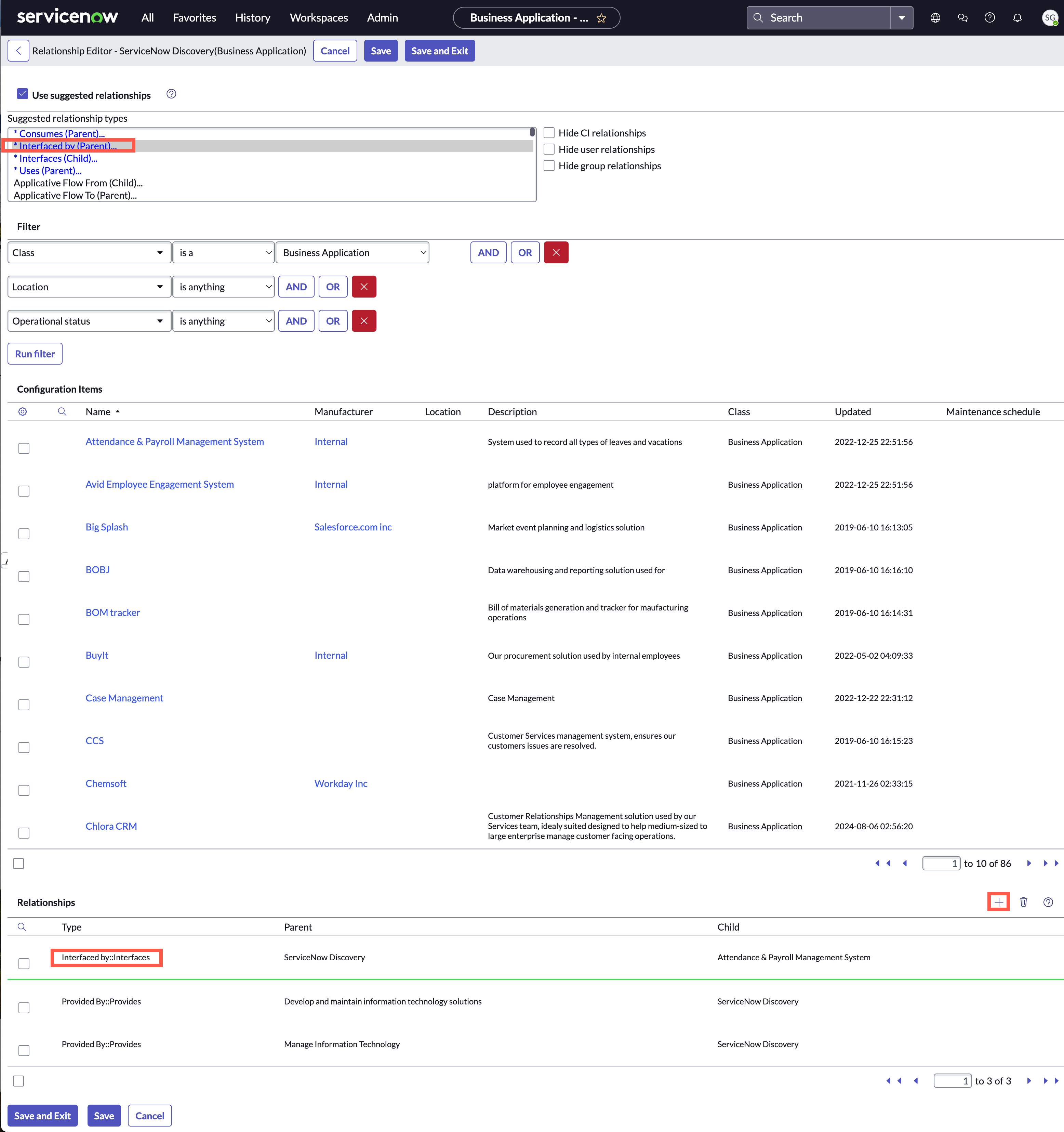Favorite the Business Application page with the star
Screen dimensions: 1064x1132
(x=601, y=18)
